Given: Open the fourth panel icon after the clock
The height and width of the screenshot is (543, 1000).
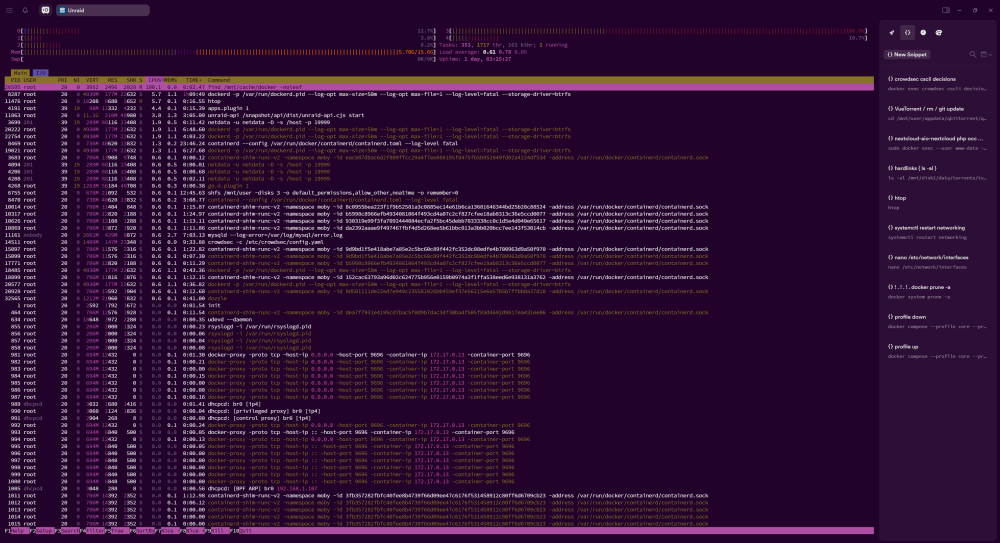Looking at the screenshot, I should [939, 33].
